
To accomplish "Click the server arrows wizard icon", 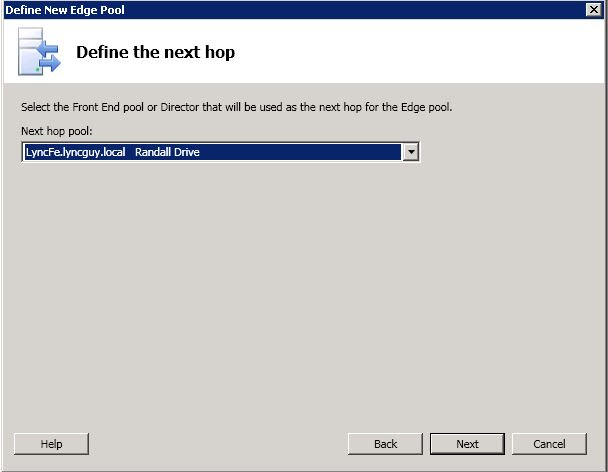I will [39, 51].
